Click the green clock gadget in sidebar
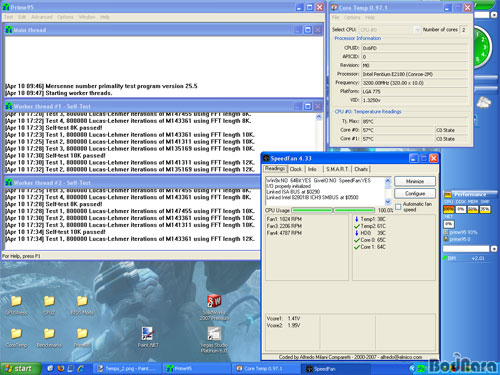The height and width of the screenshot is (375, 500). (x=482, y=48)
